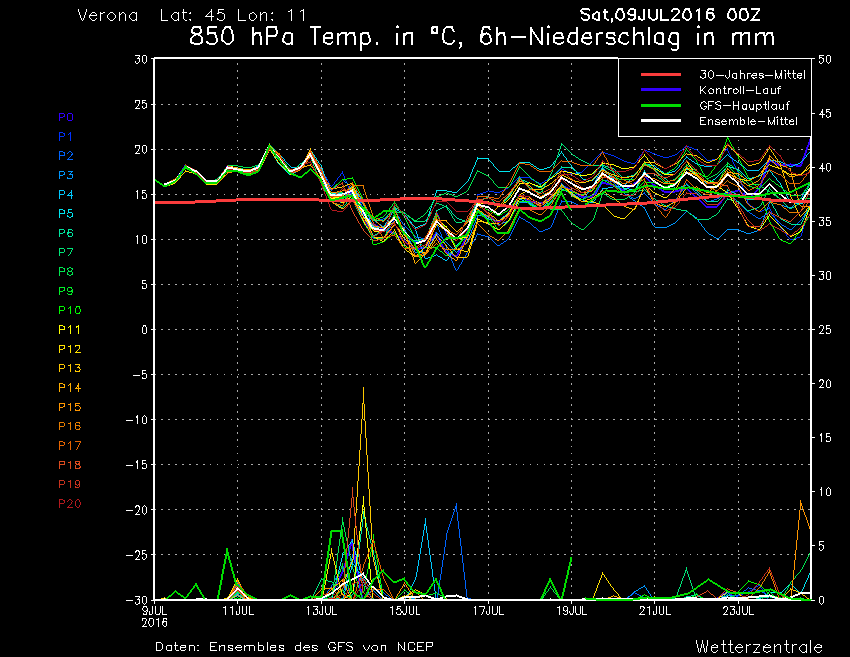Click the 11JUL date marker on the x-axis
850x657 pixels.
237,609
